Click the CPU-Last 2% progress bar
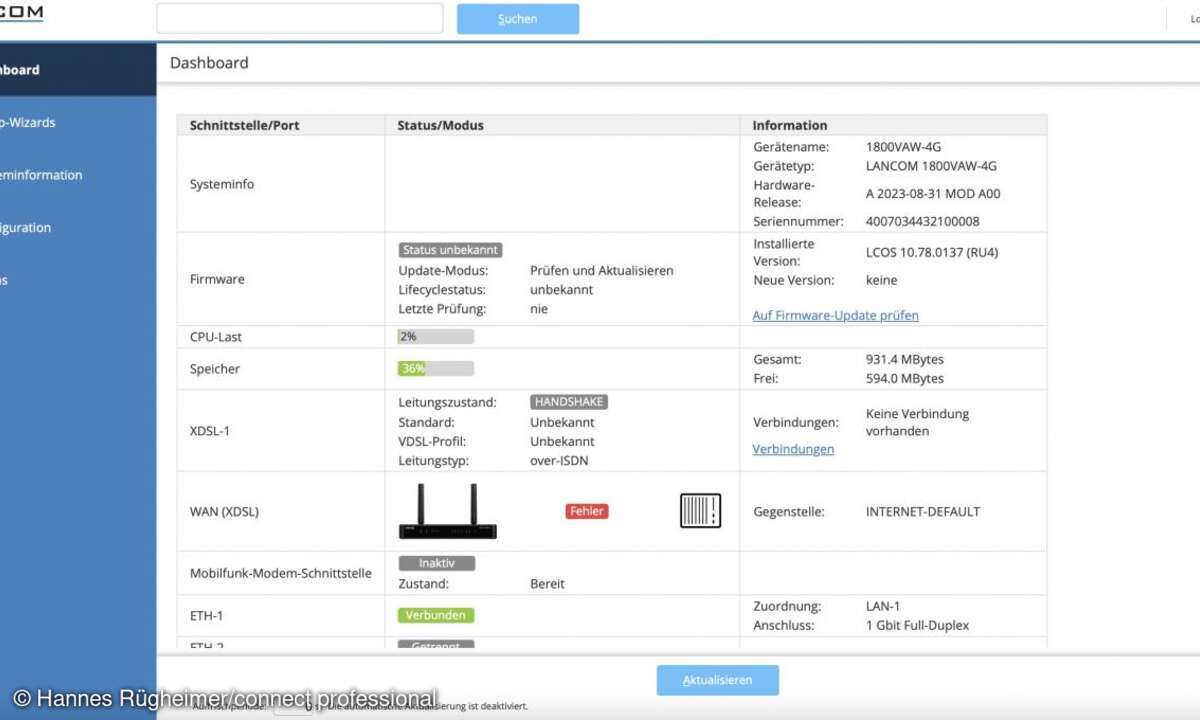The height and width of the screenshot is (720, 1200). [436, 337]
